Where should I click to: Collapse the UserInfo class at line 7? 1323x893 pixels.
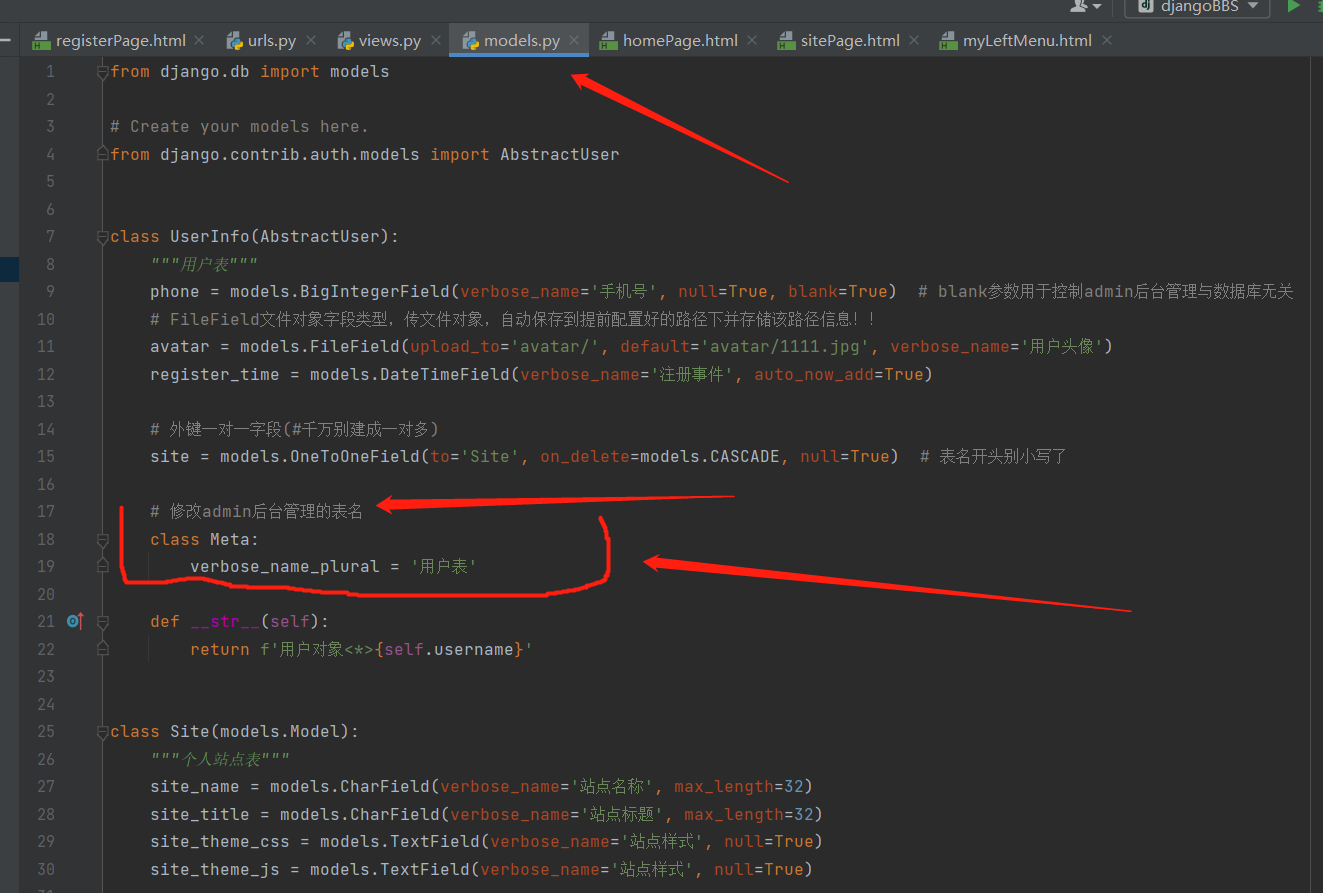coord(102,237)
